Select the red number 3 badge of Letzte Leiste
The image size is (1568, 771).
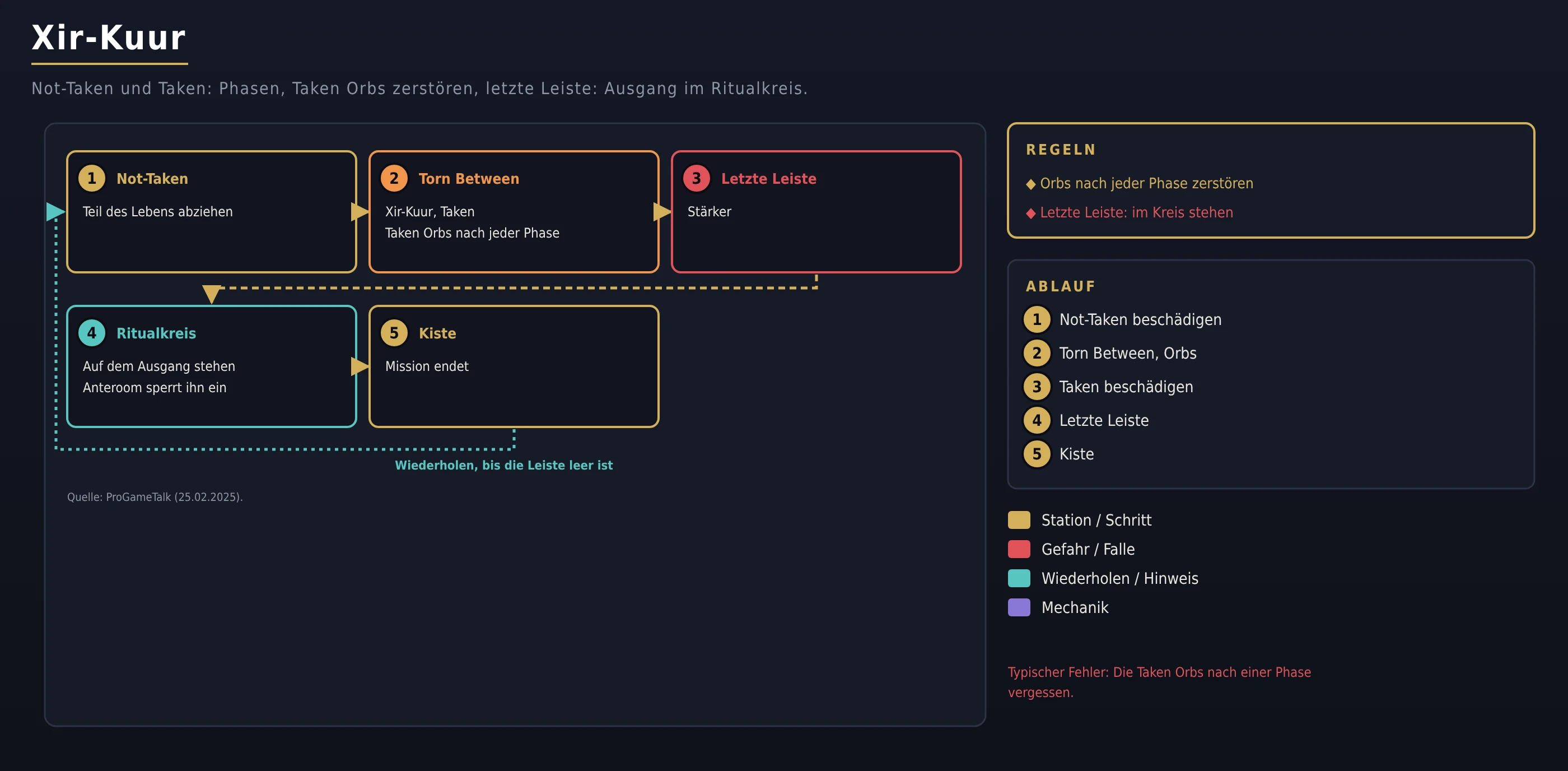pos(696,178)
